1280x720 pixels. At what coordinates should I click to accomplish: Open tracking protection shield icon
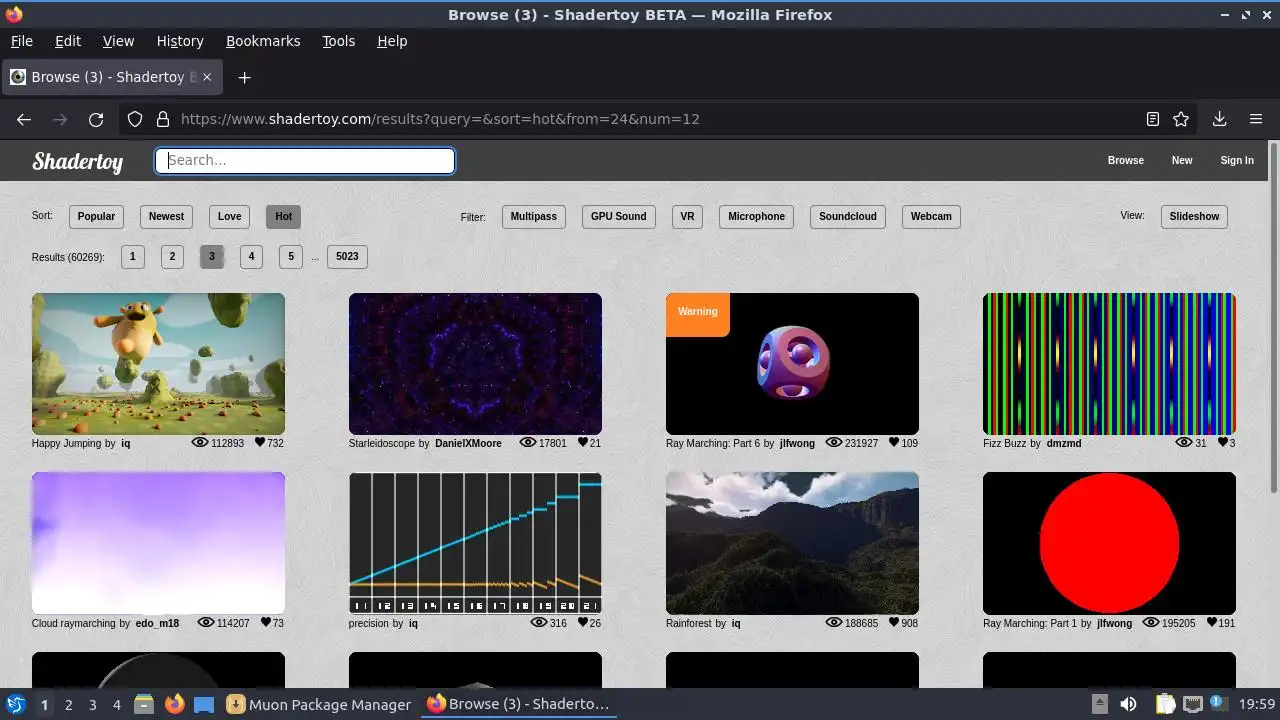pos(135,119)
